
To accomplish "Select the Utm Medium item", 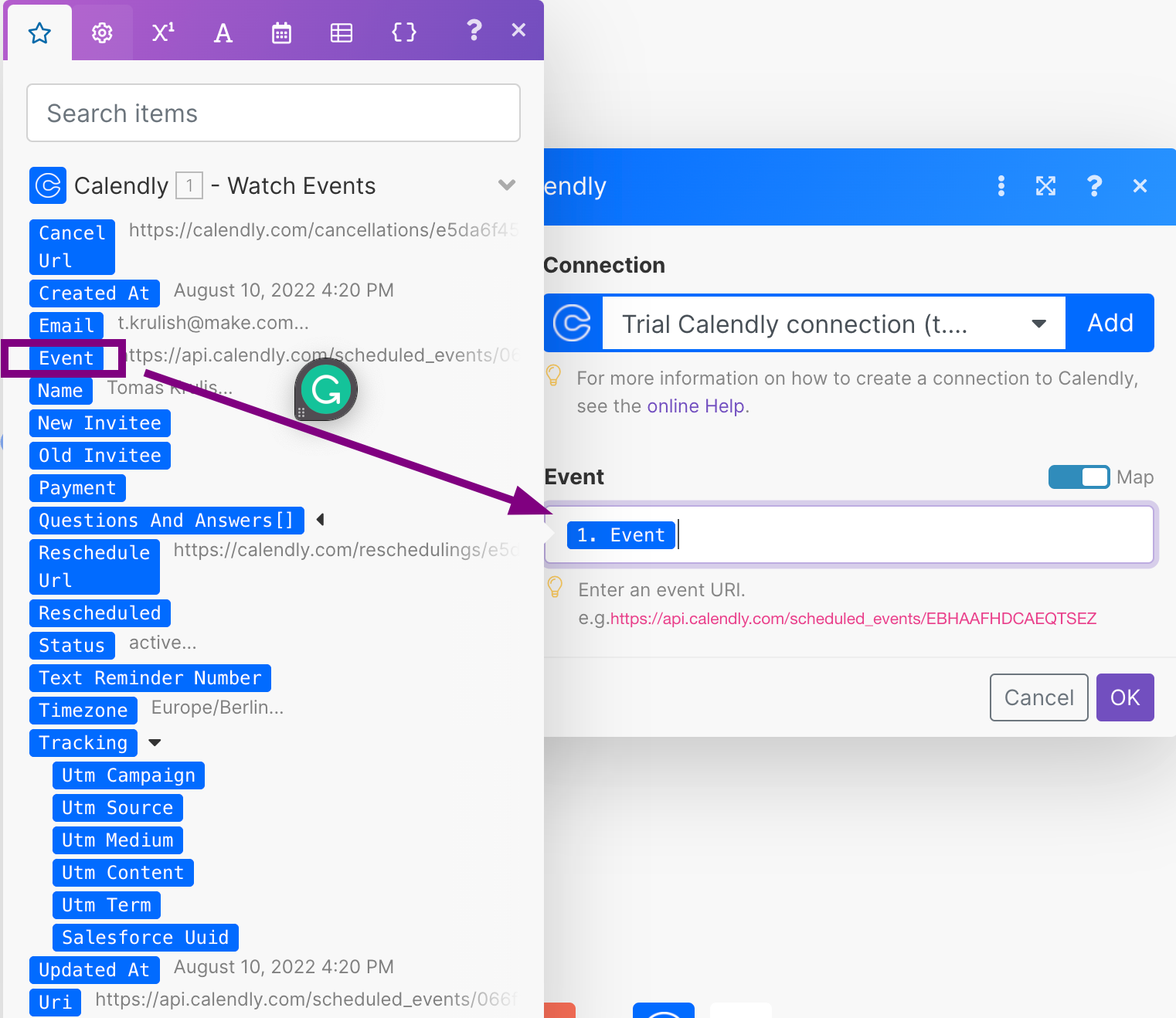I will (117, 840).
